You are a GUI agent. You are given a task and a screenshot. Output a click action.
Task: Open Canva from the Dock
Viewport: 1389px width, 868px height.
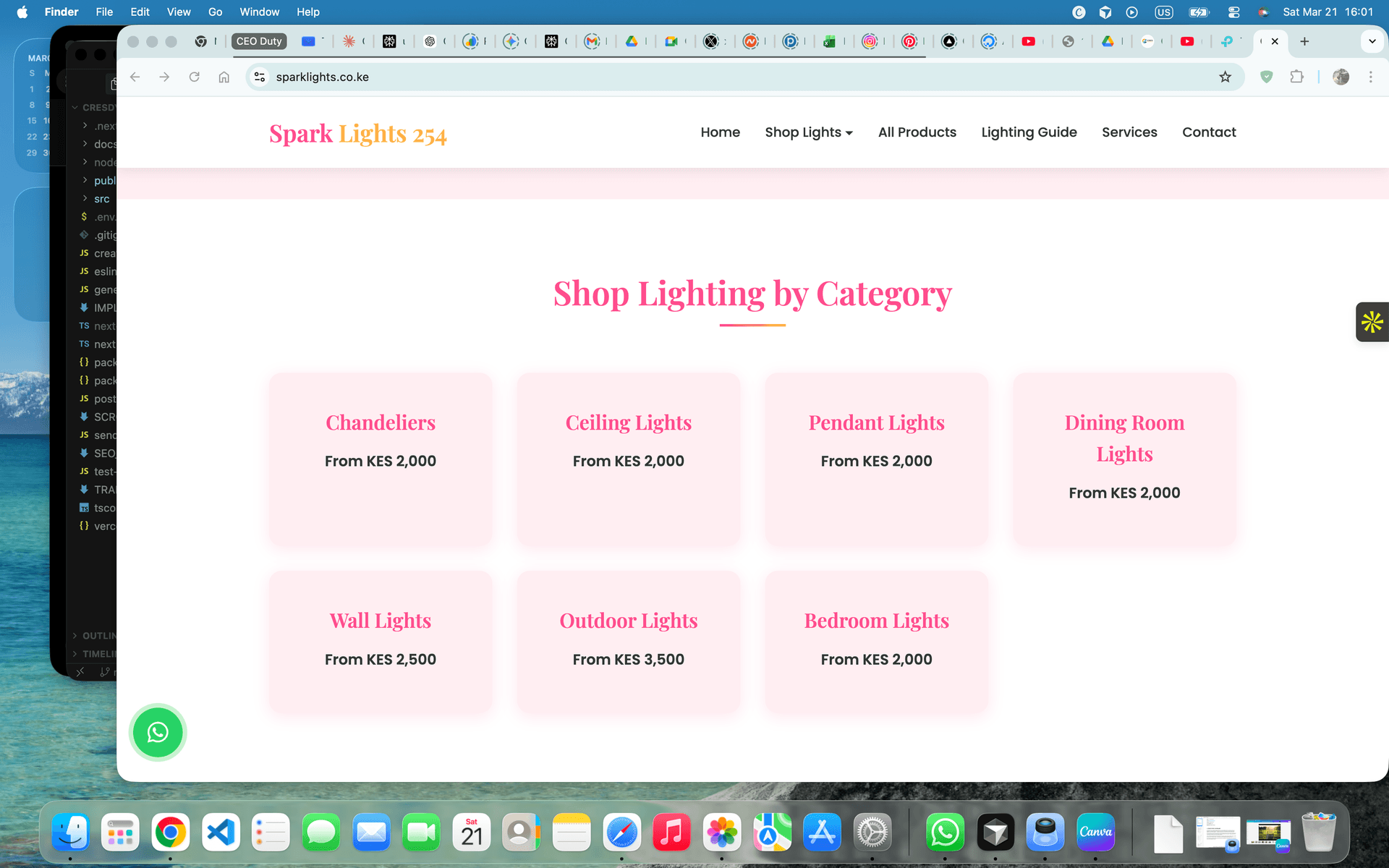1095,833
